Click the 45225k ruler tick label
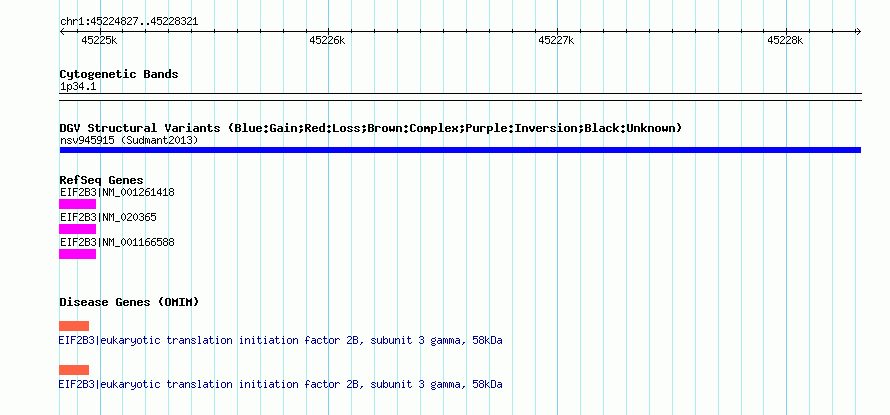 (99, 40)
